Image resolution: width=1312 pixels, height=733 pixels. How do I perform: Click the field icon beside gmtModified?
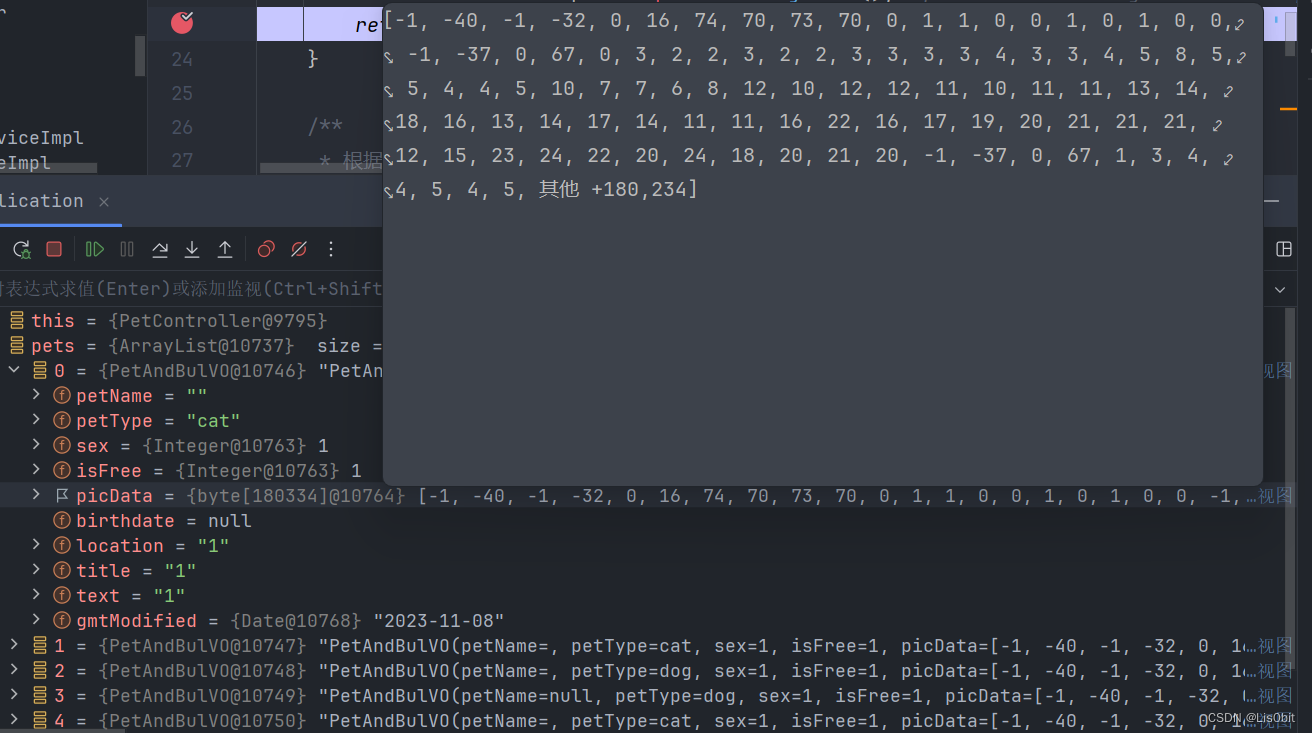click(62, 620)
